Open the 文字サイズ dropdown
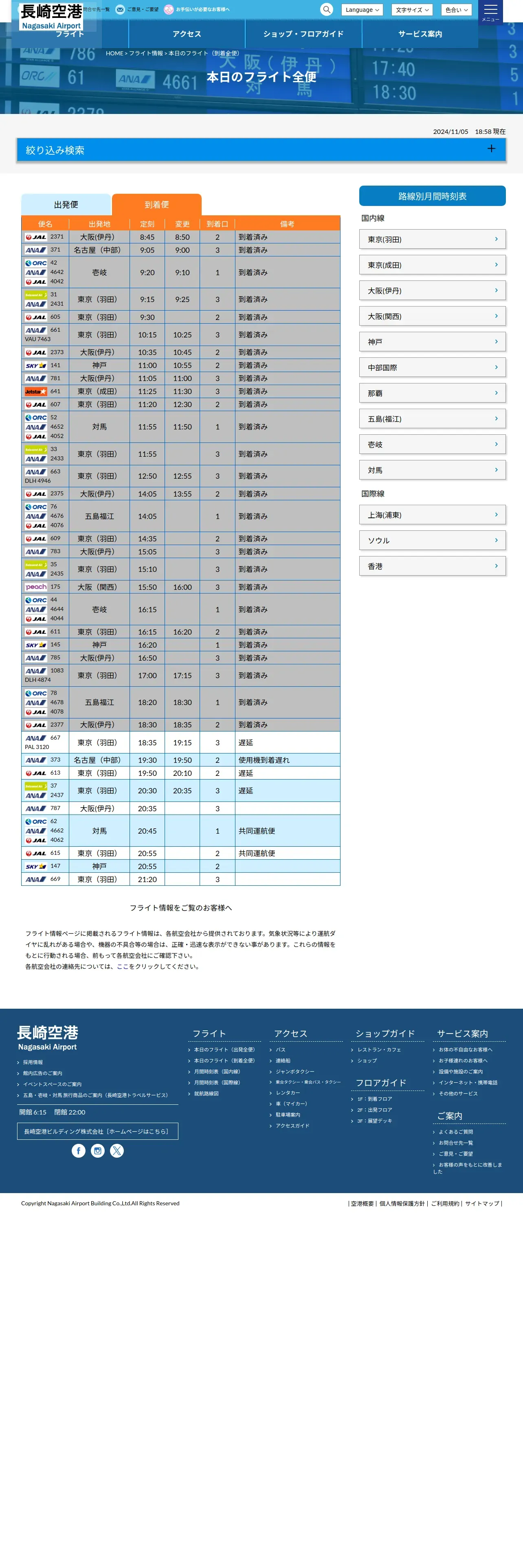 click(x=412, y=10)
